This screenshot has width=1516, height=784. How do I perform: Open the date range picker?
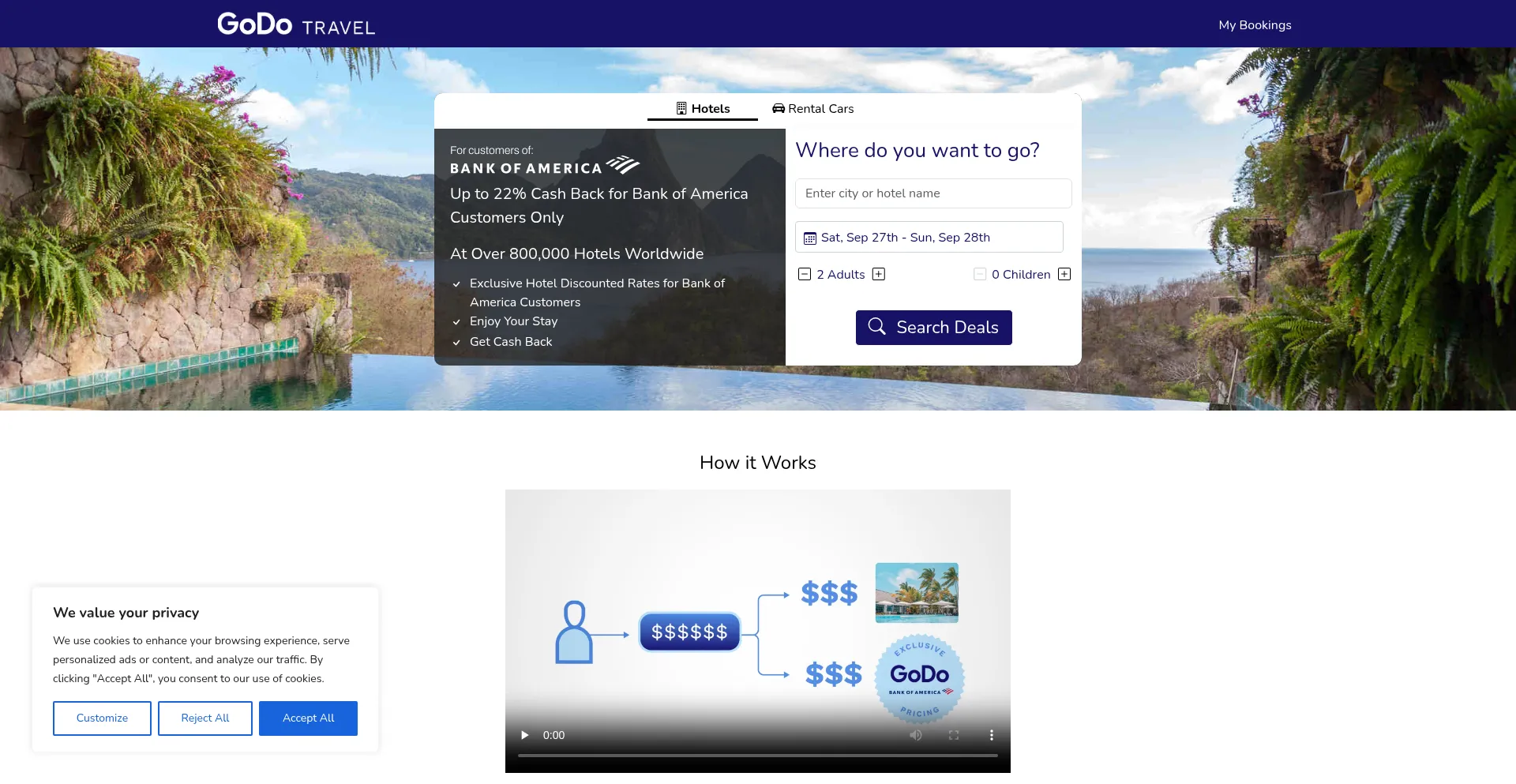[x=929, y=238]
